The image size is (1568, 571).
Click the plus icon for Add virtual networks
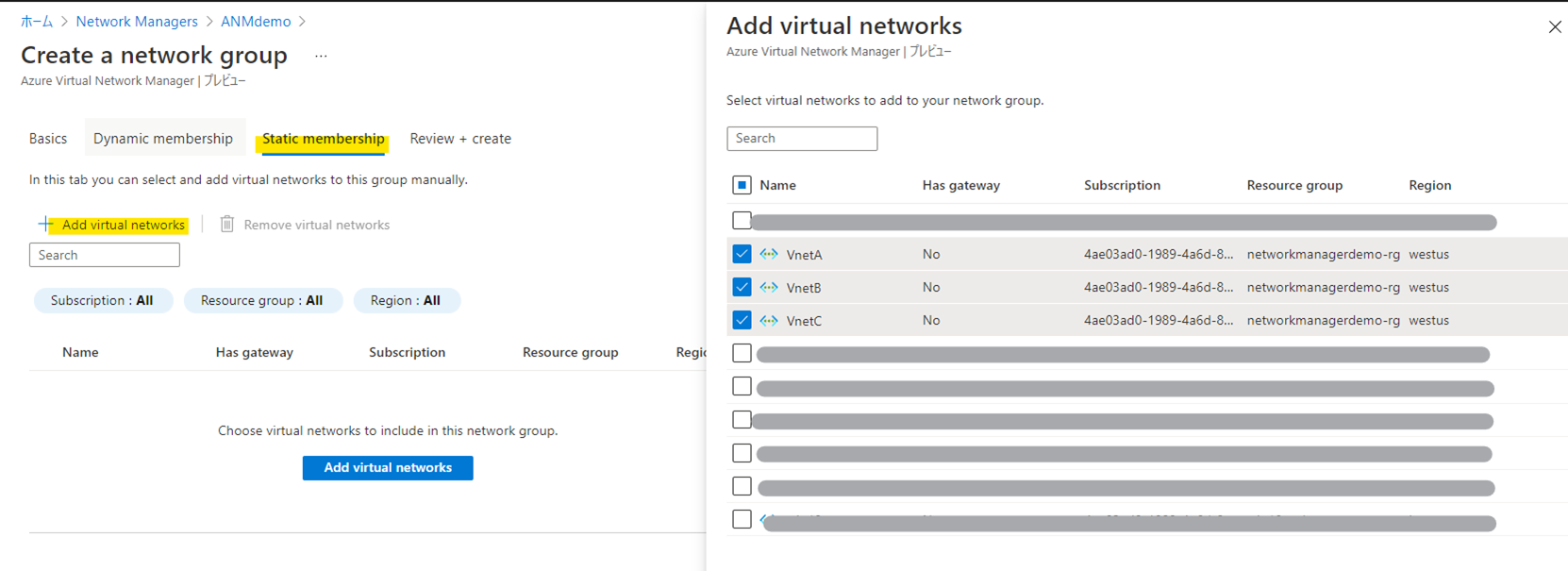point(45,224)
